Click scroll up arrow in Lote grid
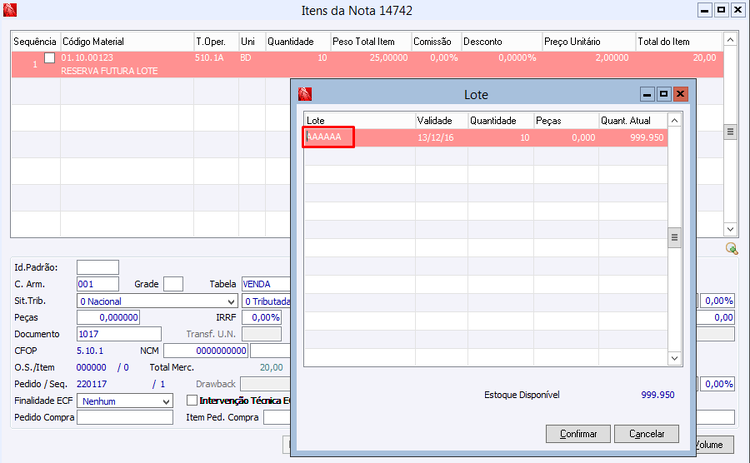Screen dimensions: 750x463 674,121
